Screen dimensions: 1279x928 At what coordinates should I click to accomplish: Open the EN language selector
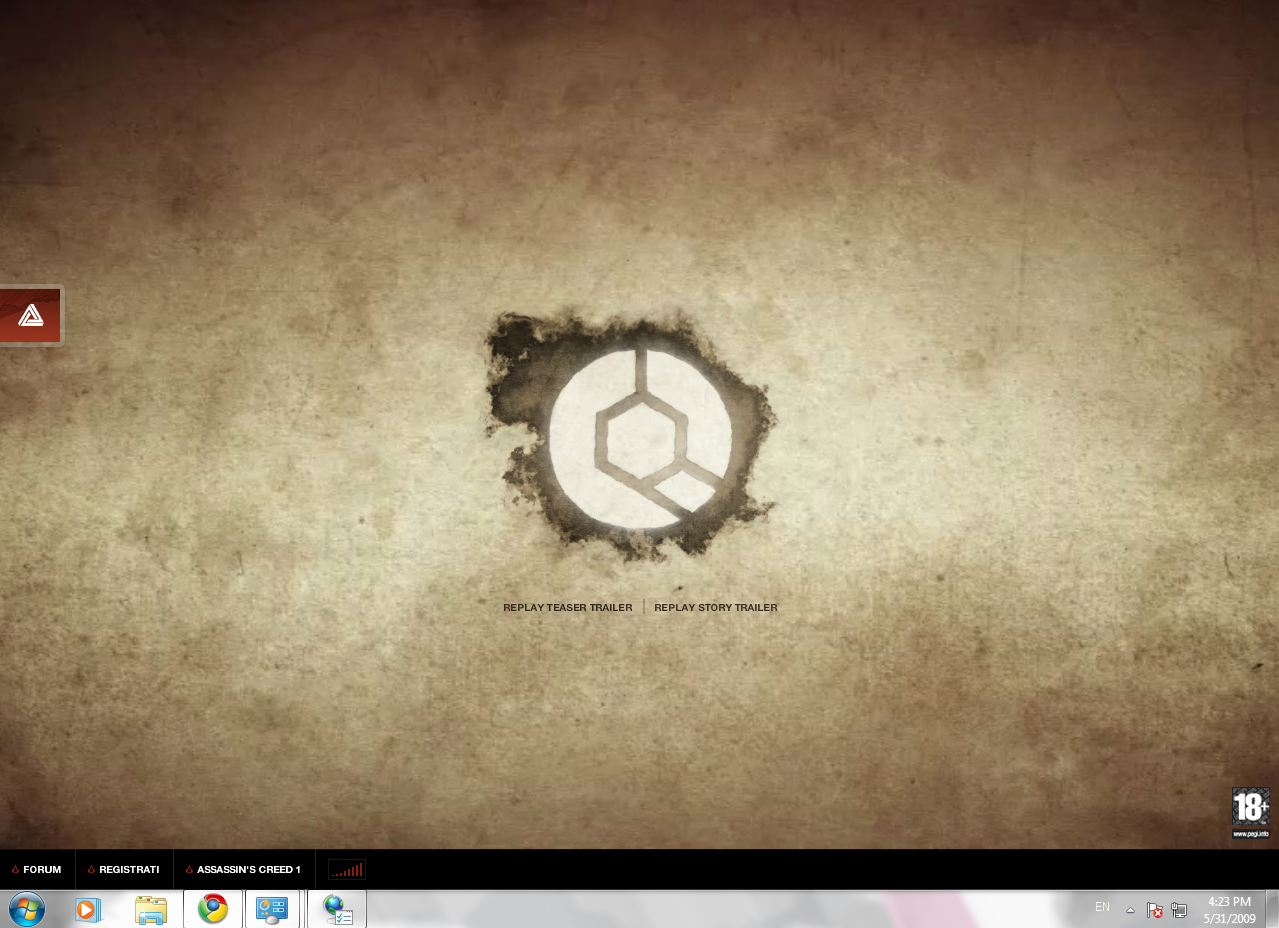click(x=1102, y=907)
